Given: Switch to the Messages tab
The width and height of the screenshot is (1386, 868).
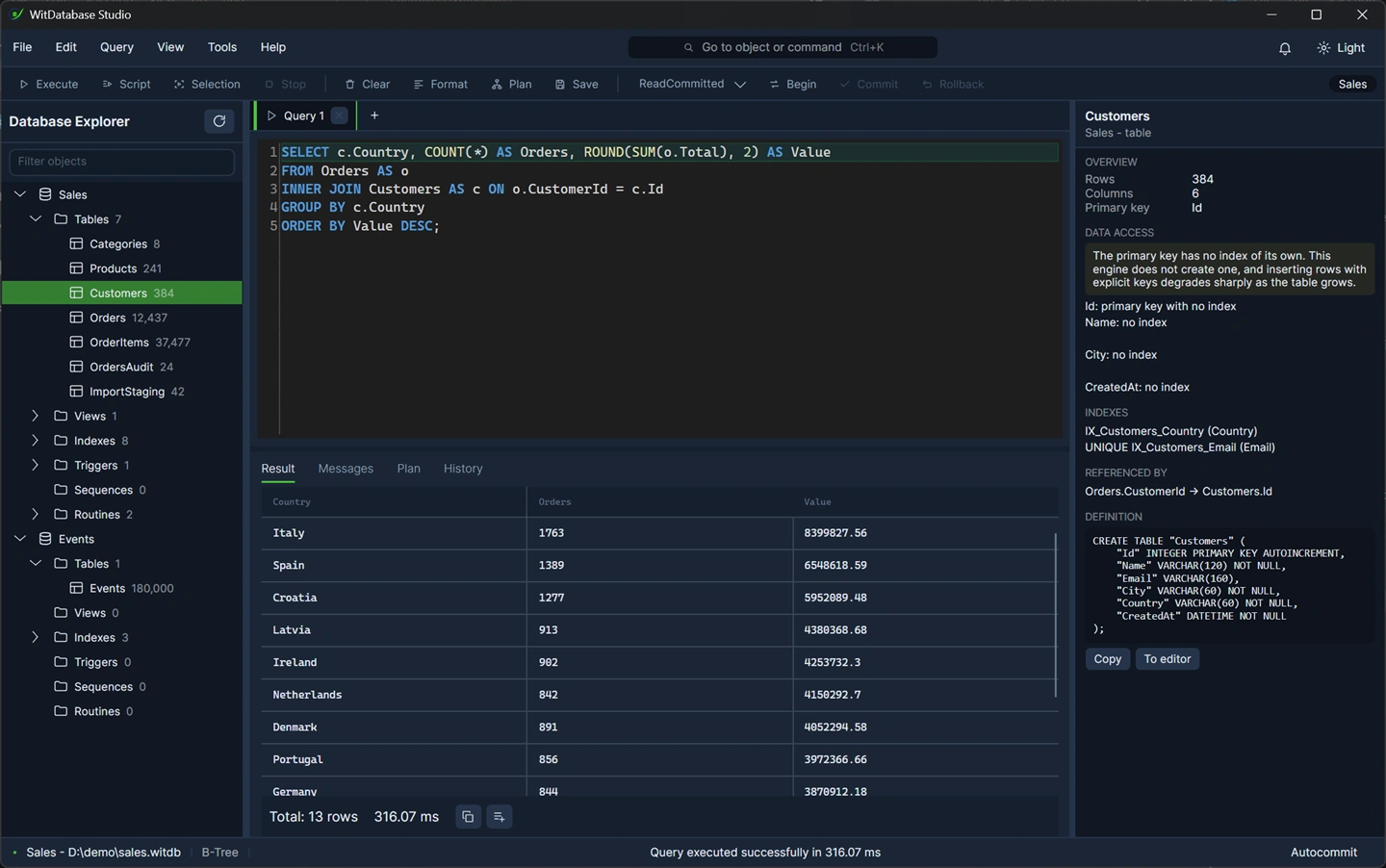Looking at the screenshot, I should (x=346, y=469).
